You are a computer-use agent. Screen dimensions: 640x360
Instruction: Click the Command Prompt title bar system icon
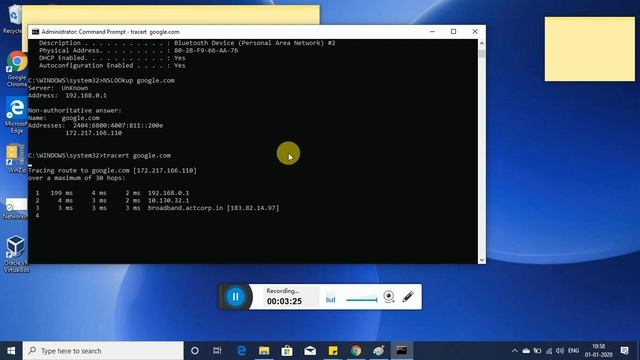[36, 32]
